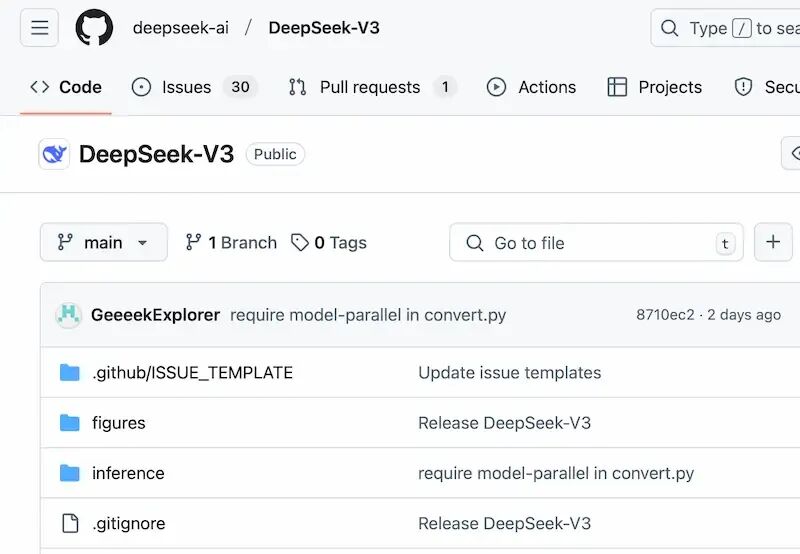Expand the main branch dropdown
Image resolution: width=800 pixels, height=554 pixels.
(104, 242)
